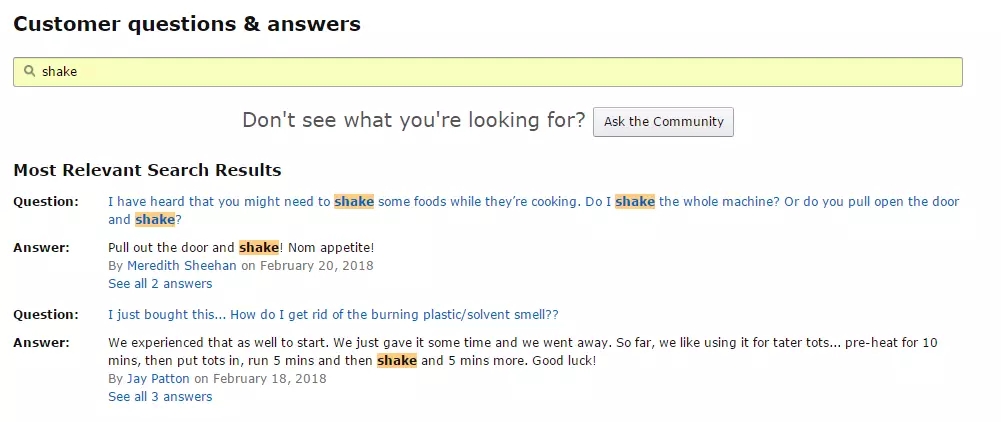Click highlighted "shake" before "the whole machine"
Screen dimensions: 1001x422
pyautogui.click(x=635, y=202)
